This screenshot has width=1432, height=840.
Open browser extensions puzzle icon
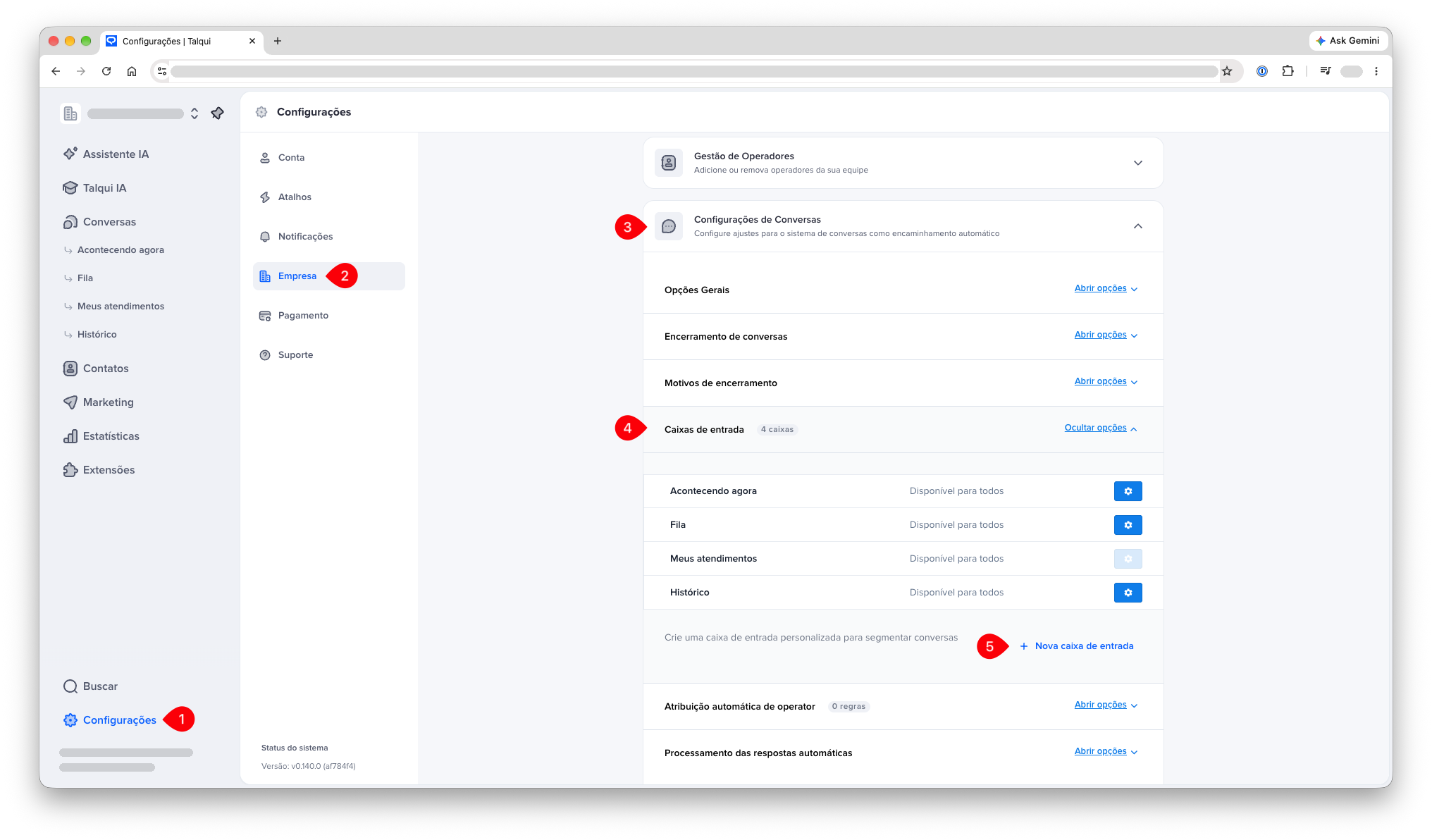tap(1288, 71)
